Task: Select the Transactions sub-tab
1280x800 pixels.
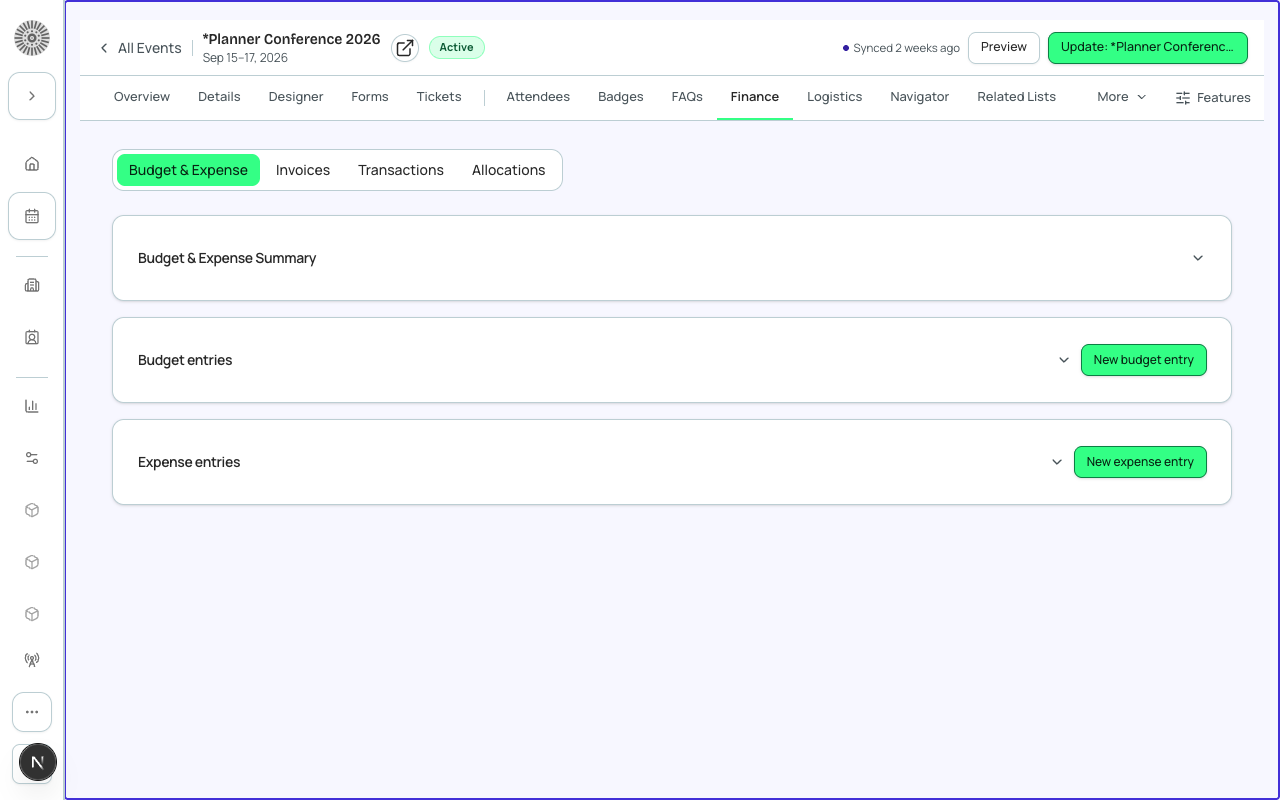Action: [401, 170]
